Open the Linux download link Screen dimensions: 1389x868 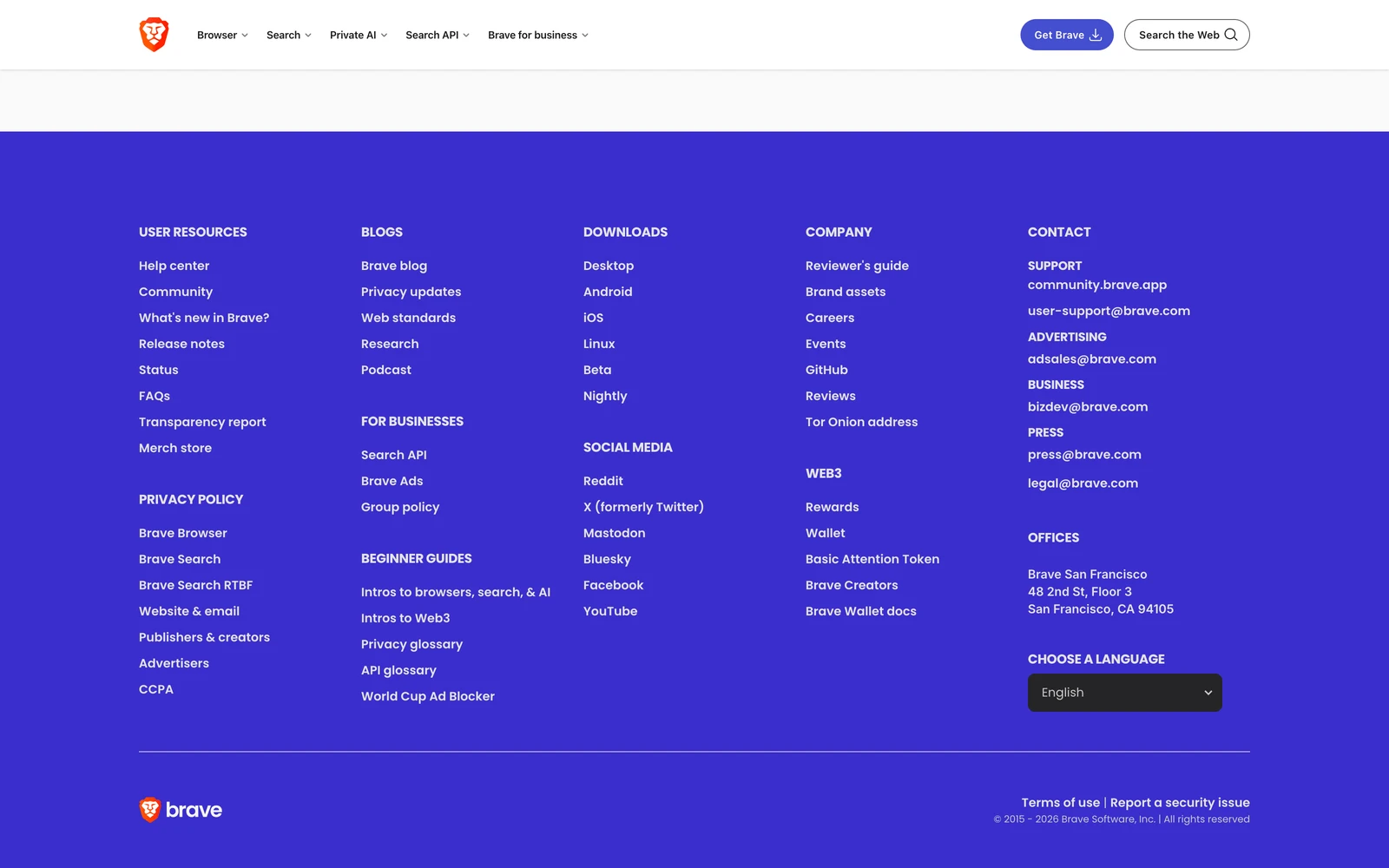(599, 344)
